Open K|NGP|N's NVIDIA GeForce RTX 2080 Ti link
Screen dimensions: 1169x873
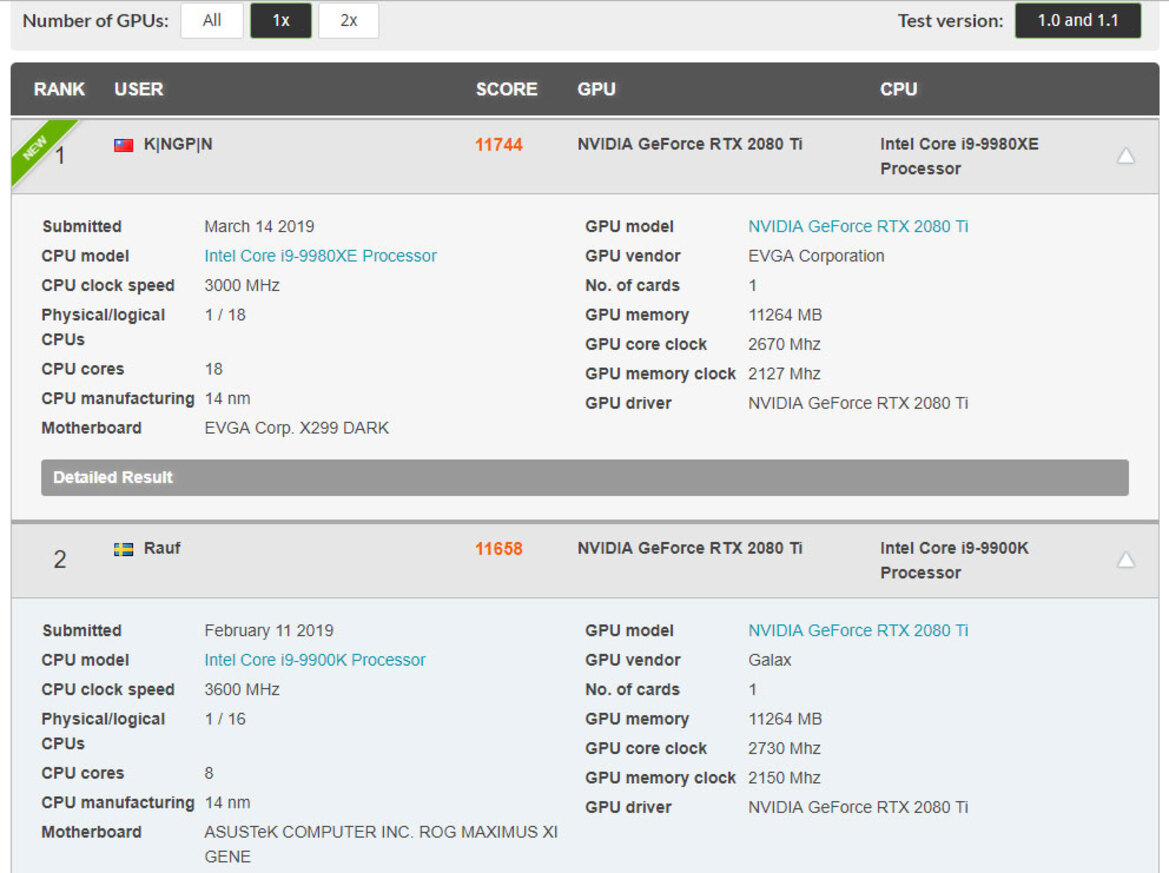click(858, 226)
